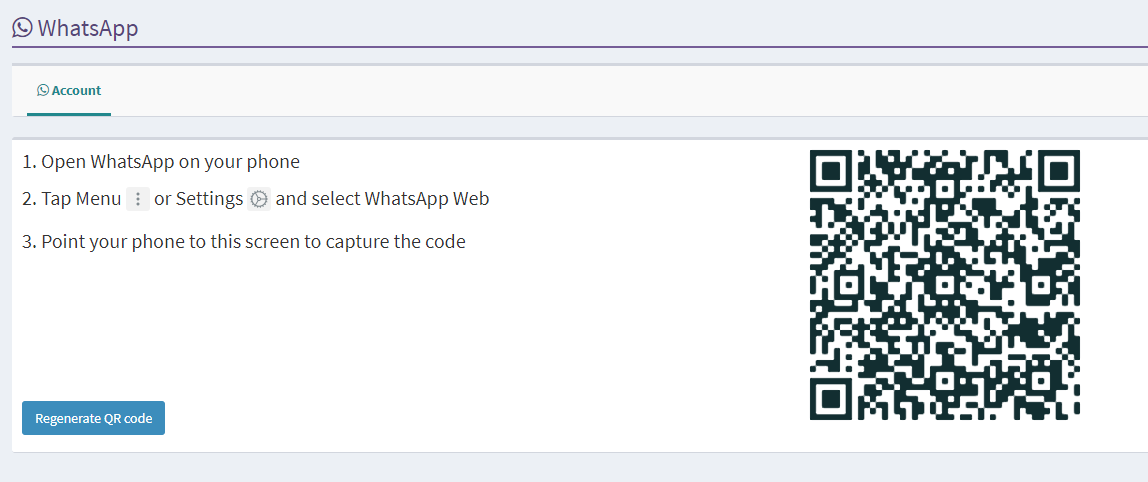
Task: Open the Account tab
Action: point(69,91)
